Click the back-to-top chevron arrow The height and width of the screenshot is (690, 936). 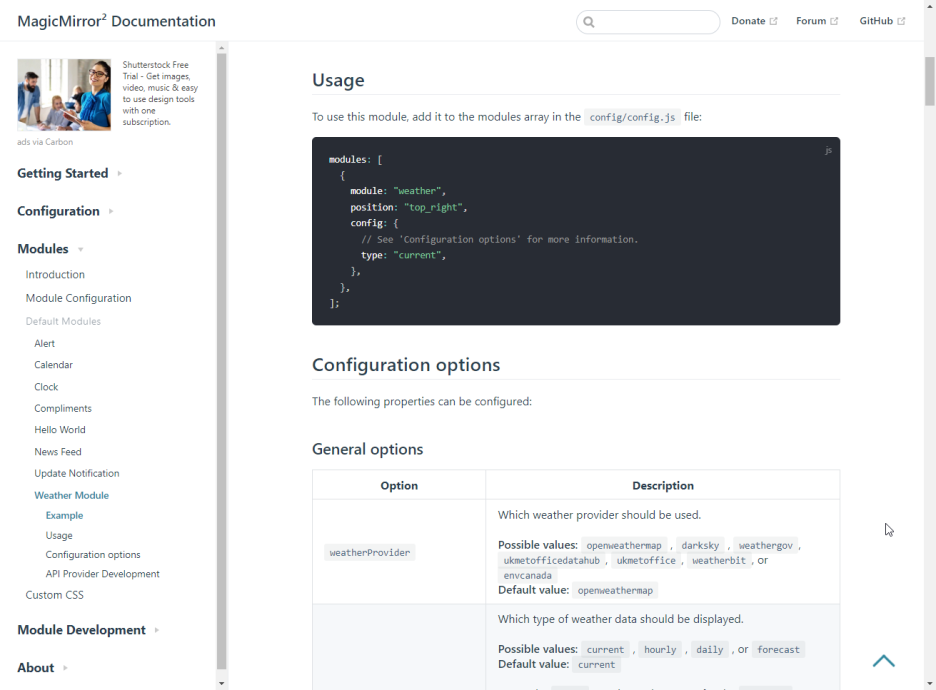coord(883,661)
